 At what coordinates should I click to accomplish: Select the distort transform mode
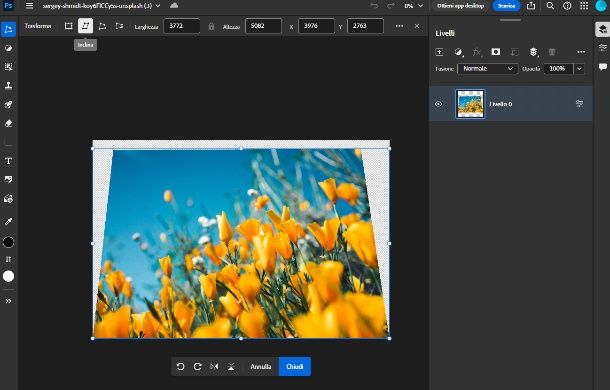pyautogui.click(x=102, y=26)
